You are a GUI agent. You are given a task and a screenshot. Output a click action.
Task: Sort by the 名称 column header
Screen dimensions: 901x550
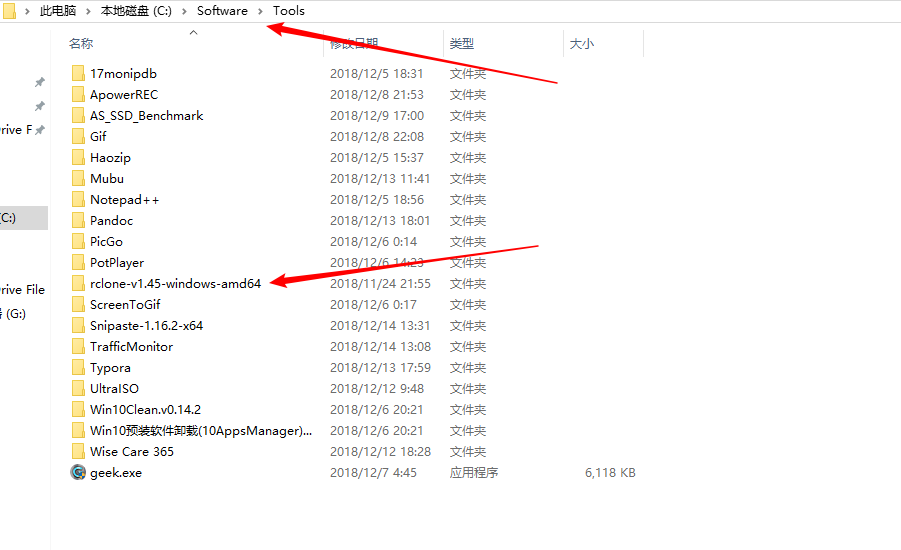(81, 44)
